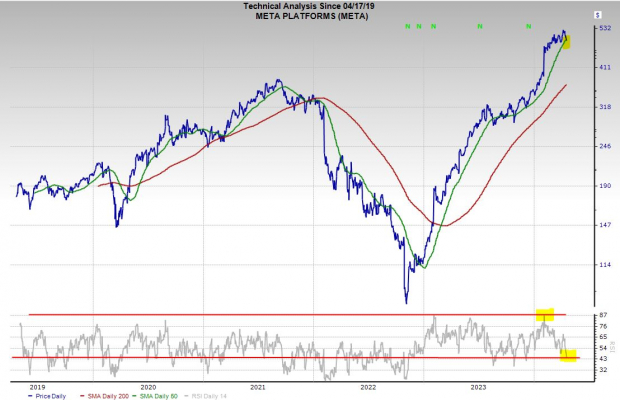Image resolution: width=620 pixels, height=400 pixels.
Task: Click yellow highlight at price peak
Action: pyautogui.click(x=567, y=41)
